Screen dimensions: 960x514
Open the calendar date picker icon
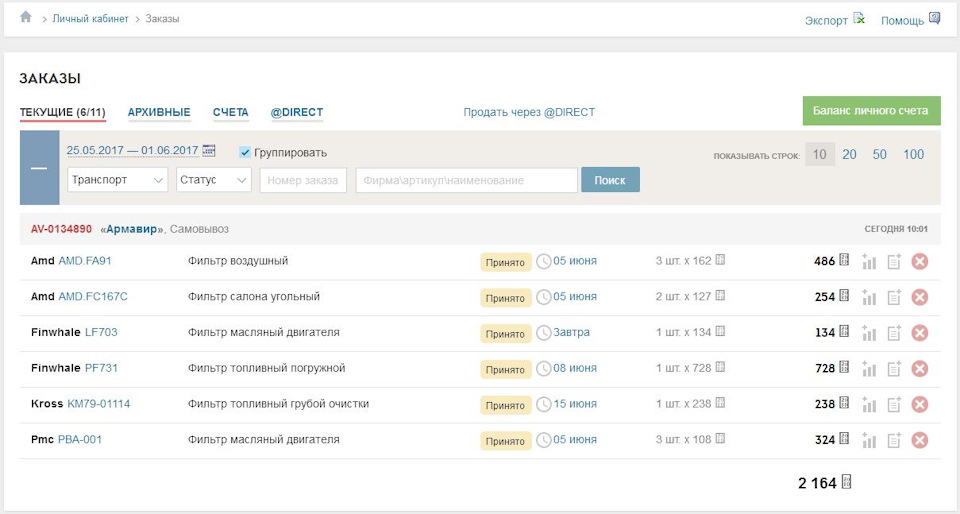click(209, 151)
